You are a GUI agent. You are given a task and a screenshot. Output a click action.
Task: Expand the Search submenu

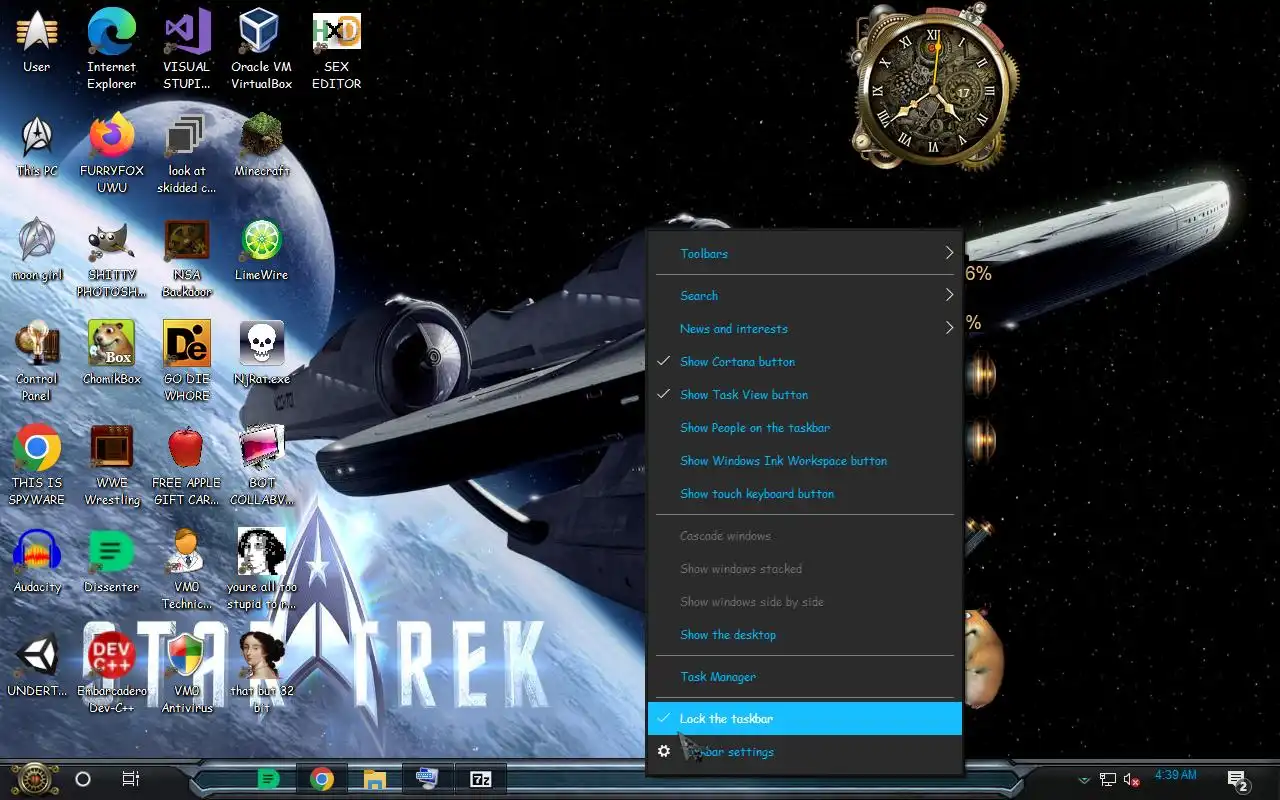[x=805, y=296]
